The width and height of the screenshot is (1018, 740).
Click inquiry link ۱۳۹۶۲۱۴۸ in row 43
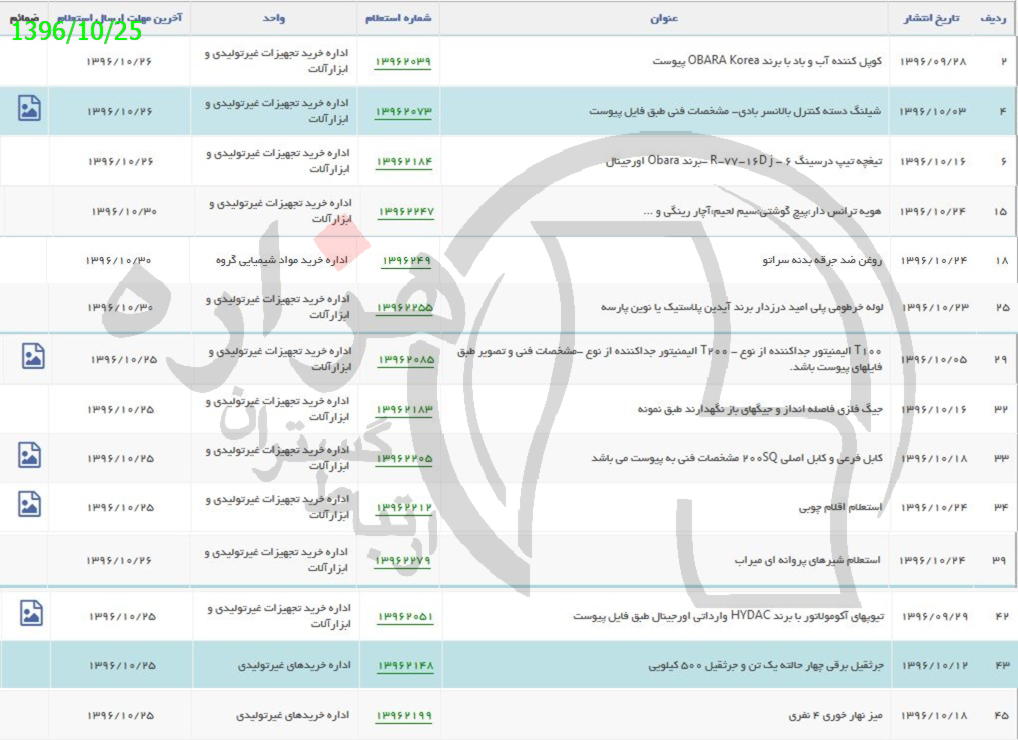point(405,666)
